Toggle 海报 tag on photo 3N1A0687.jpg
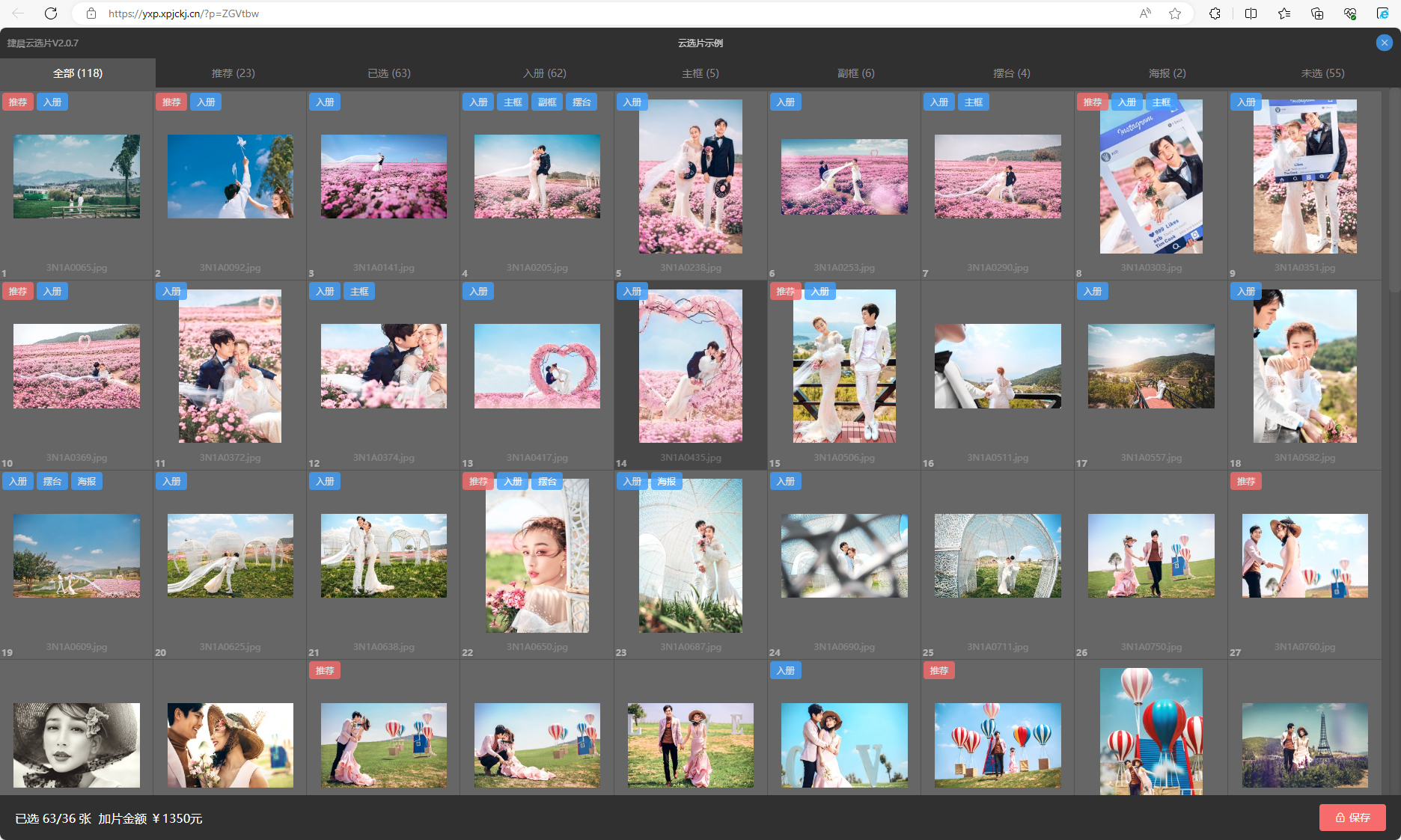The image size is (1401, 840). coord(666,482)
